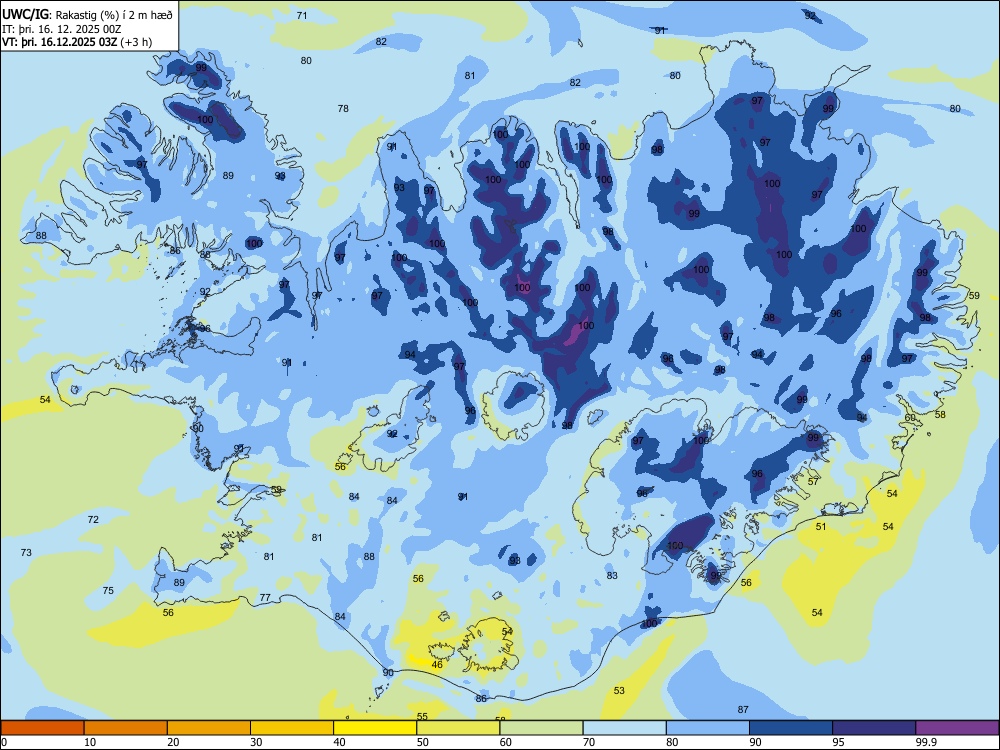Click the '77' value on the coast

pos(265,598)
